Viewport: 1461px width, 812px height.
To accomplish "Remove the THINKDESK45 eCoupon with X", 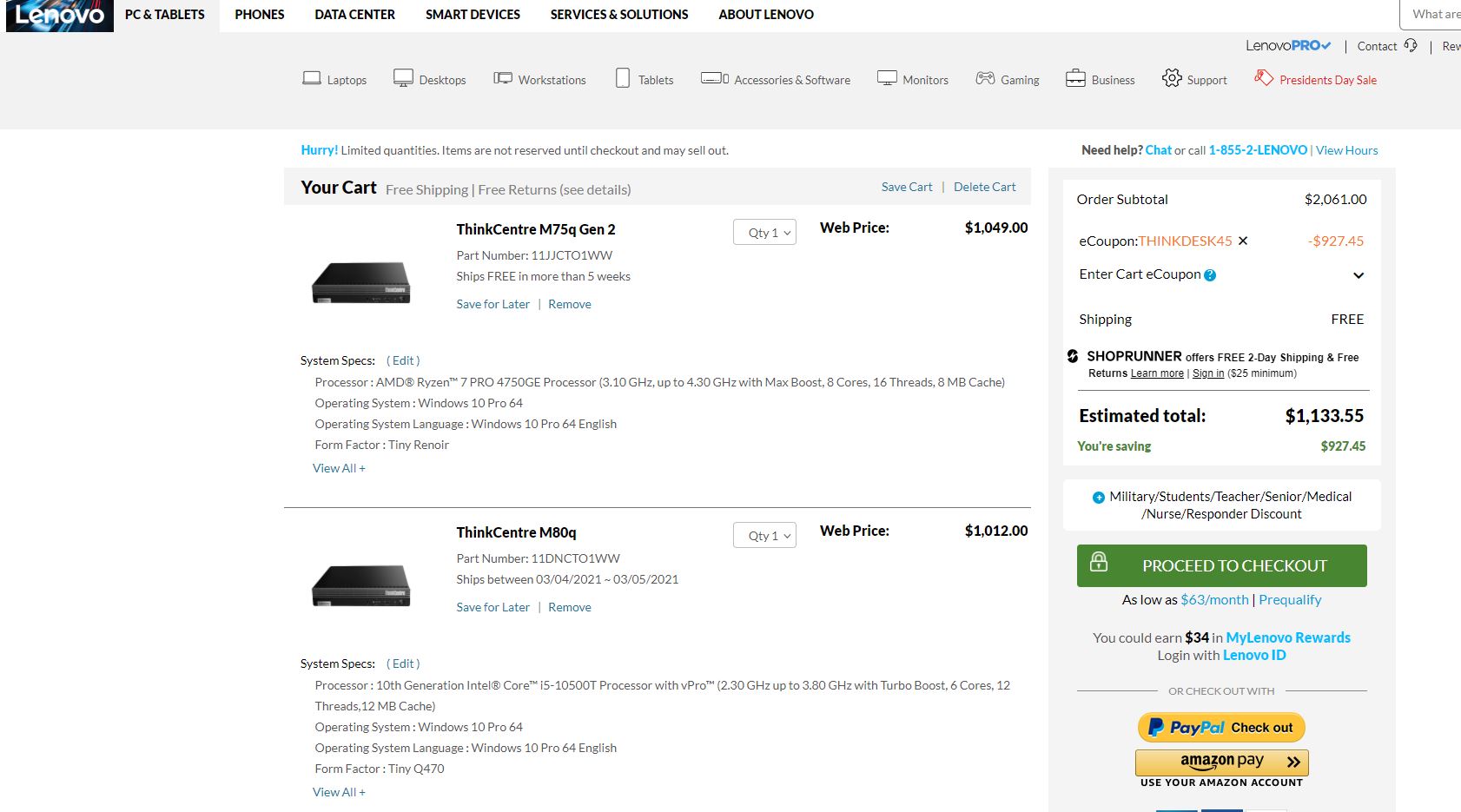I will [x=1243, y=241].
